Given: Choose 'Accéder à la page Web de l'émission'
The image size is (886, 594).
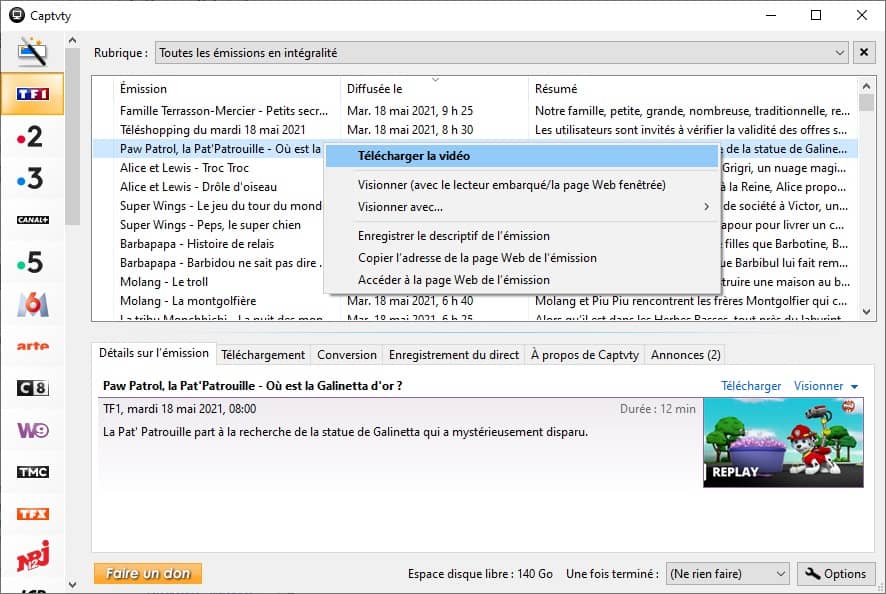Looking at the screenshot, I should [x=521, y=280].
